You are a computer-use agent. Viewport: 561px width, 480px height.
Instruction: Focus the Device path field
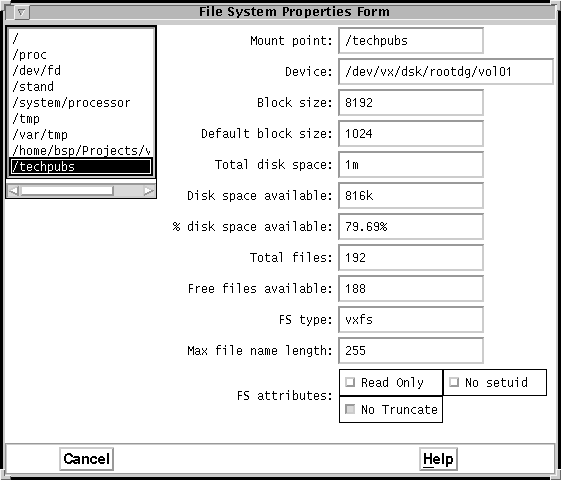[x=446, y=72]
